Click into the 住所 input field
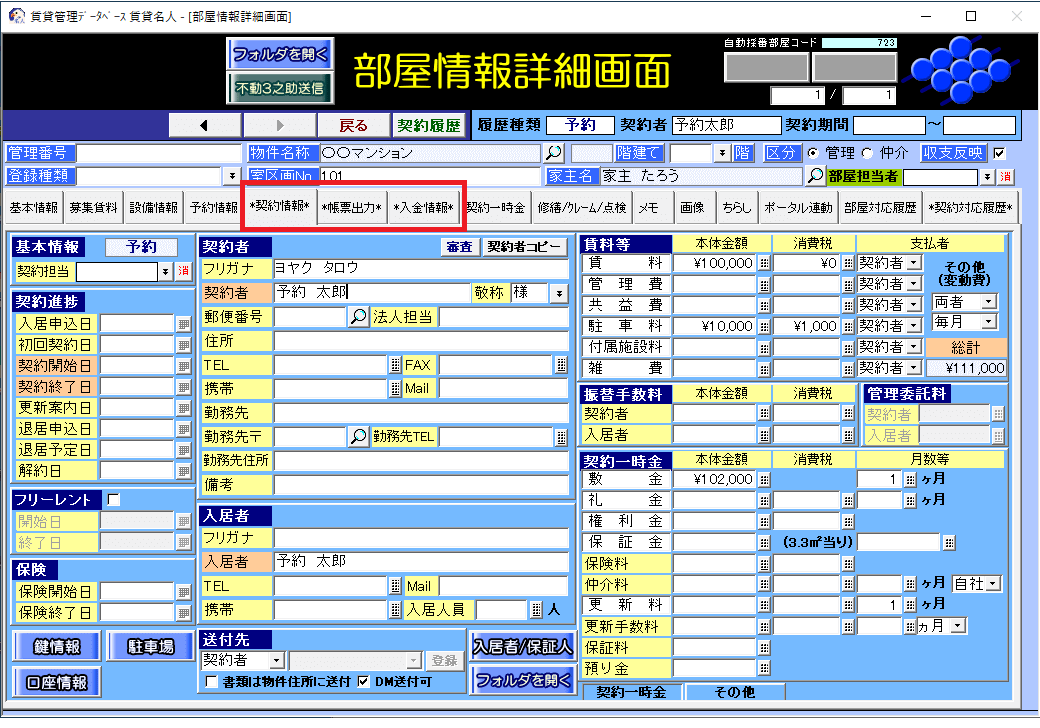Image resolution: width=1040 pixels, height=728 pixels. [420, 342]
